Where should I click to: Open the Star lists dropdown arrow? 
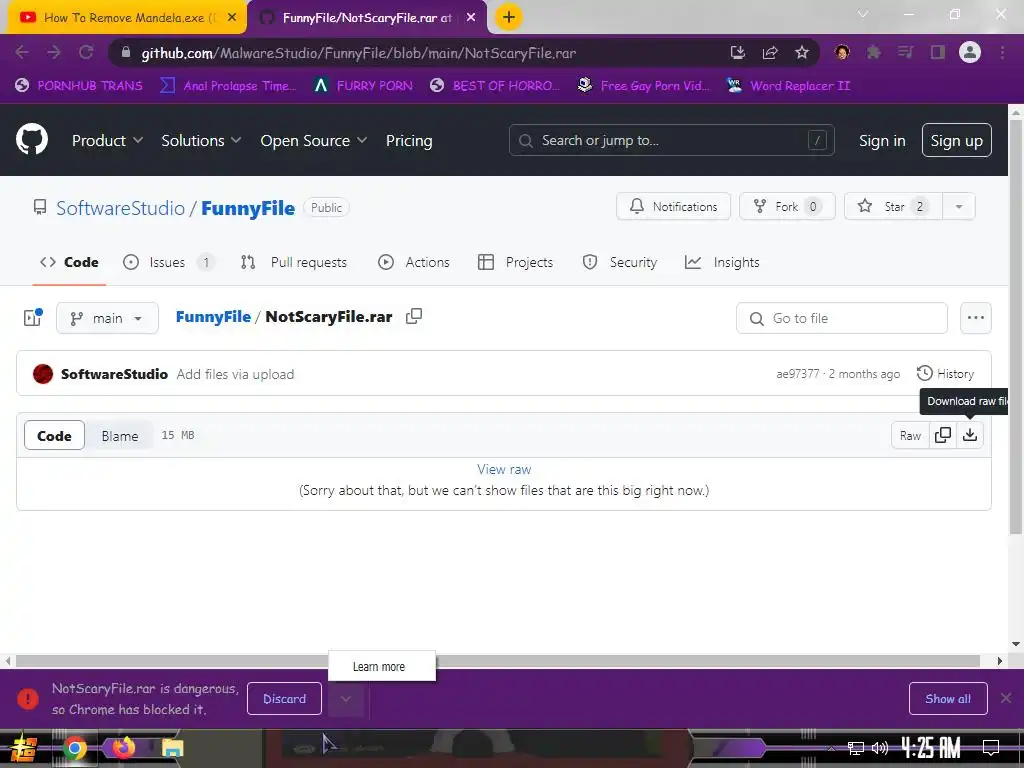coord(959,206)
